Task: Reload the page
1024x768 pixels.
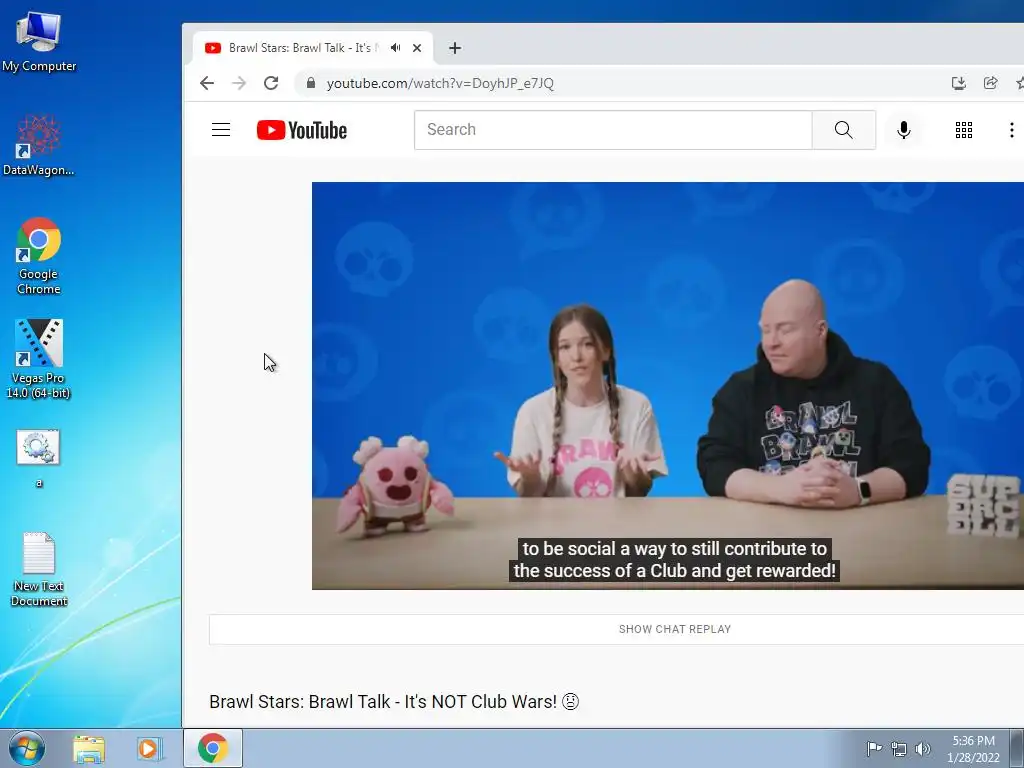Action: tap(271, 83)
